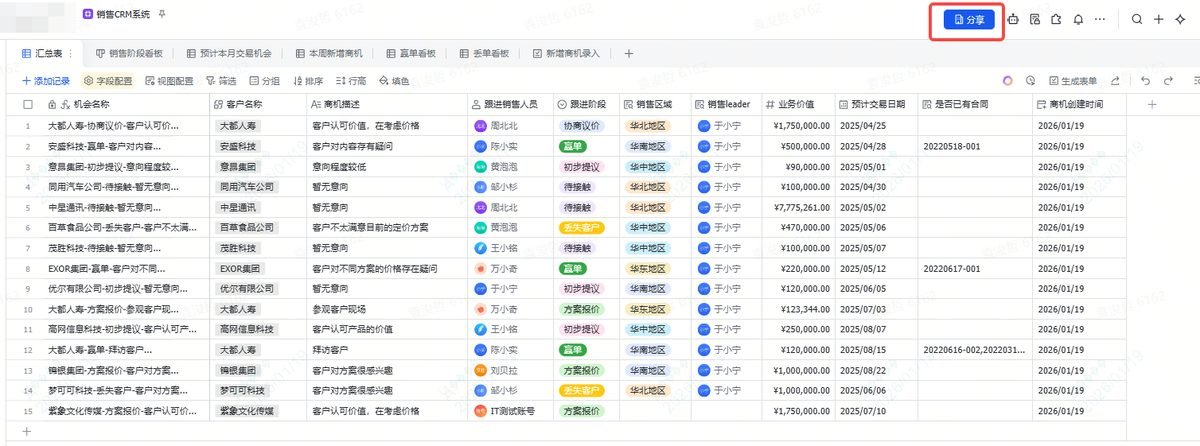Add a new view with the tab plus
This screenshot has width=1200, height=446.
(628, 53)
